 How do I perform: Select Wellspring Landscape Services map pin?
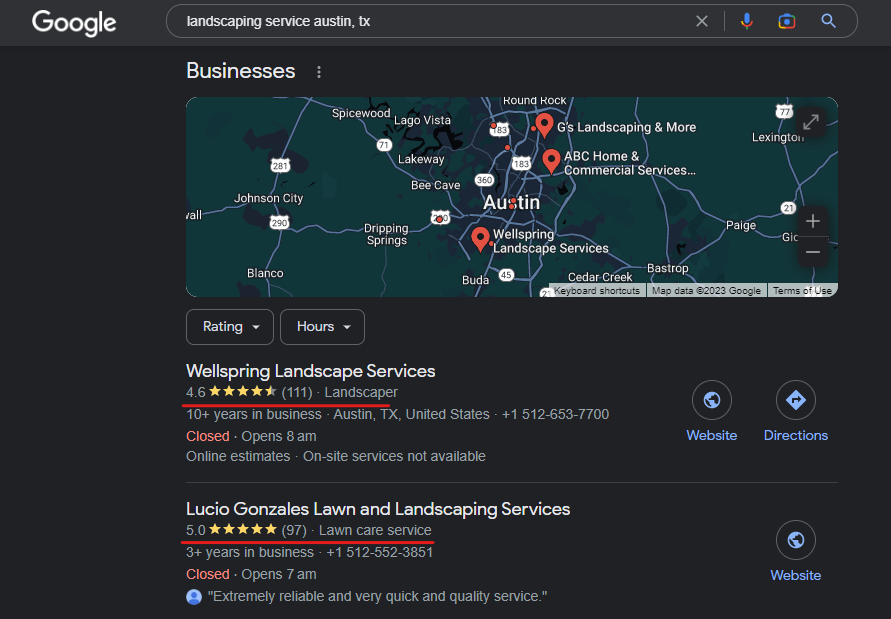coord(481,239)
